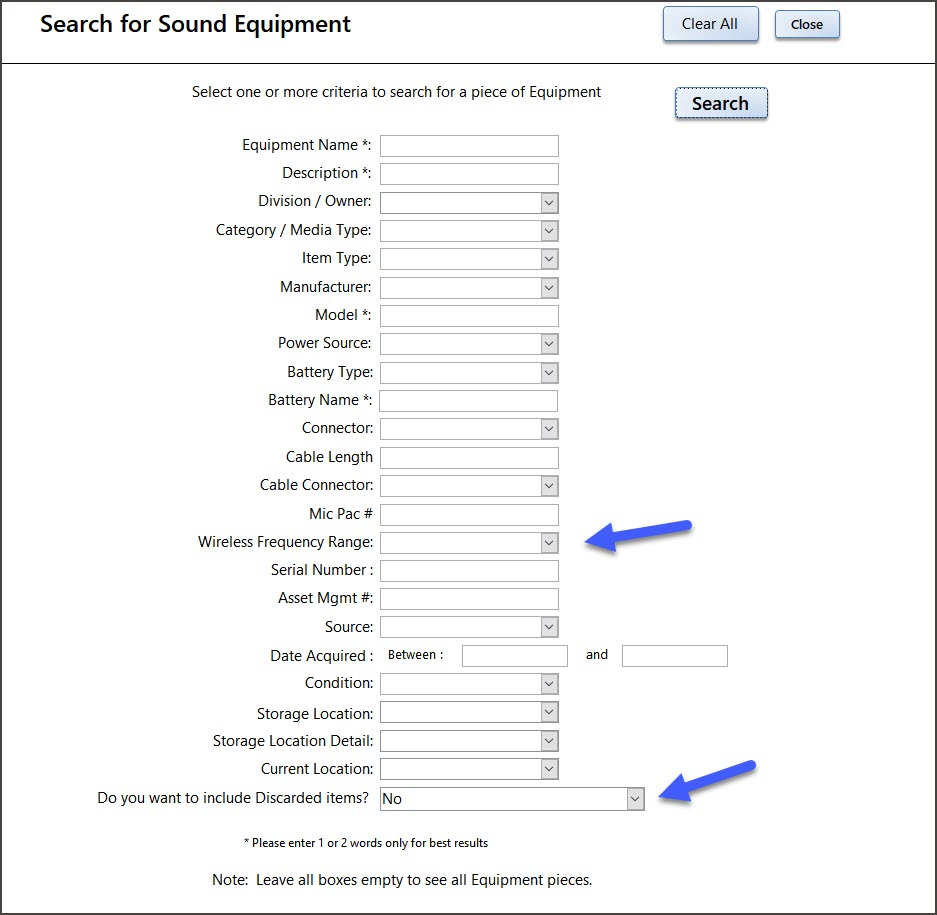Click the Clear All button
Viewport: 937px width, 915px height.
click(x=711, y=24)
